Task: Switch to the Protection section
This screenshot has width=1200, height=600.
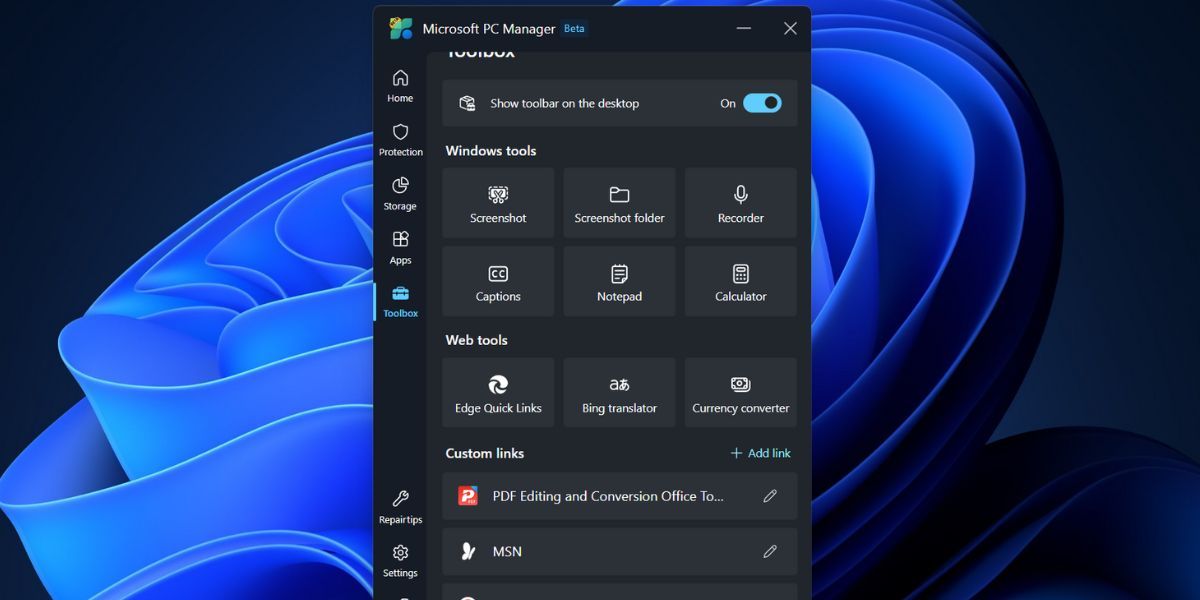Action: click(x=400, y=140)
